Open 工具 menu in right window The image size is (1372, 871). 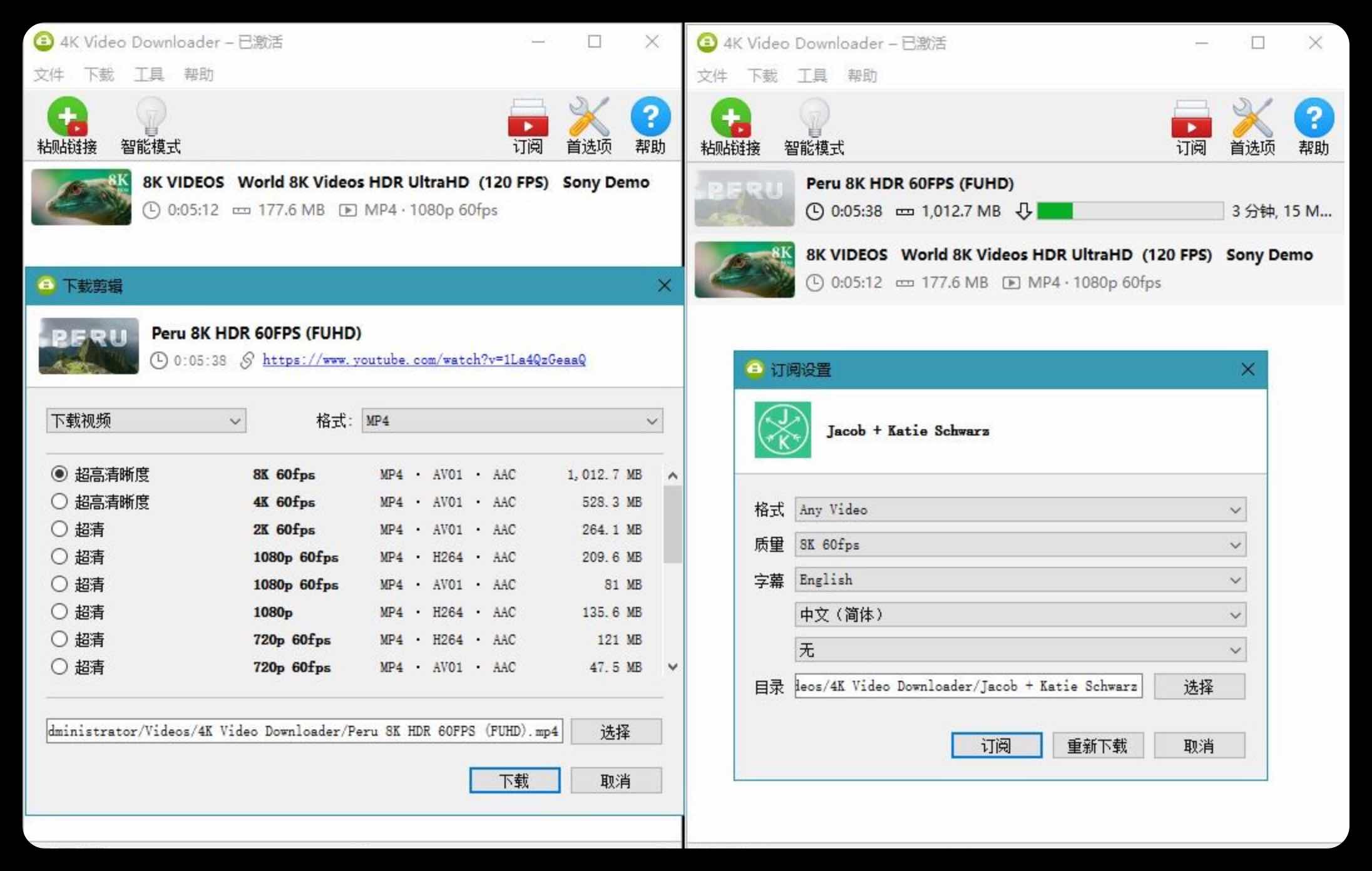click(x=812, y=76)
